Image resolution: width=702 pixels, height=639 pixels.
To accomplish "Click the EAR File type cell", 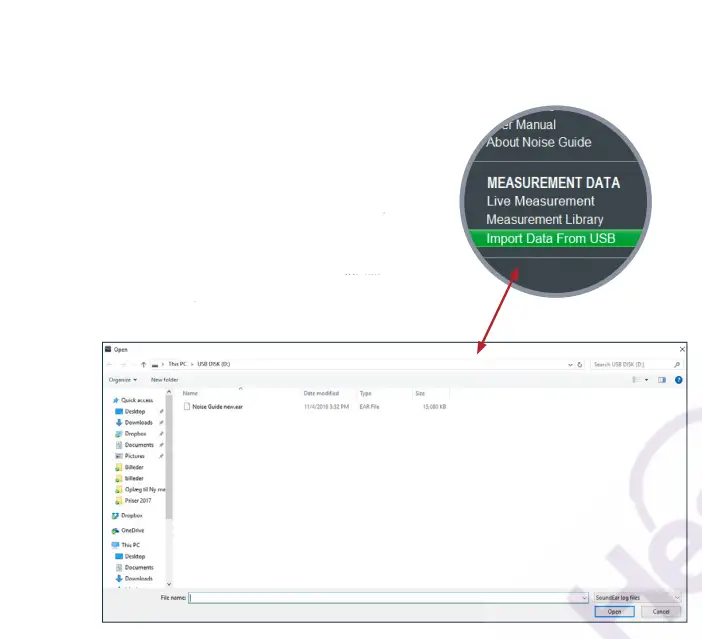I will pos(369,407).
